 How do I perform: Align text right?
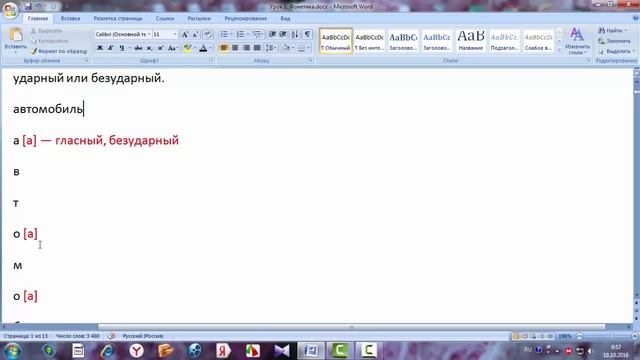point(246,48)
